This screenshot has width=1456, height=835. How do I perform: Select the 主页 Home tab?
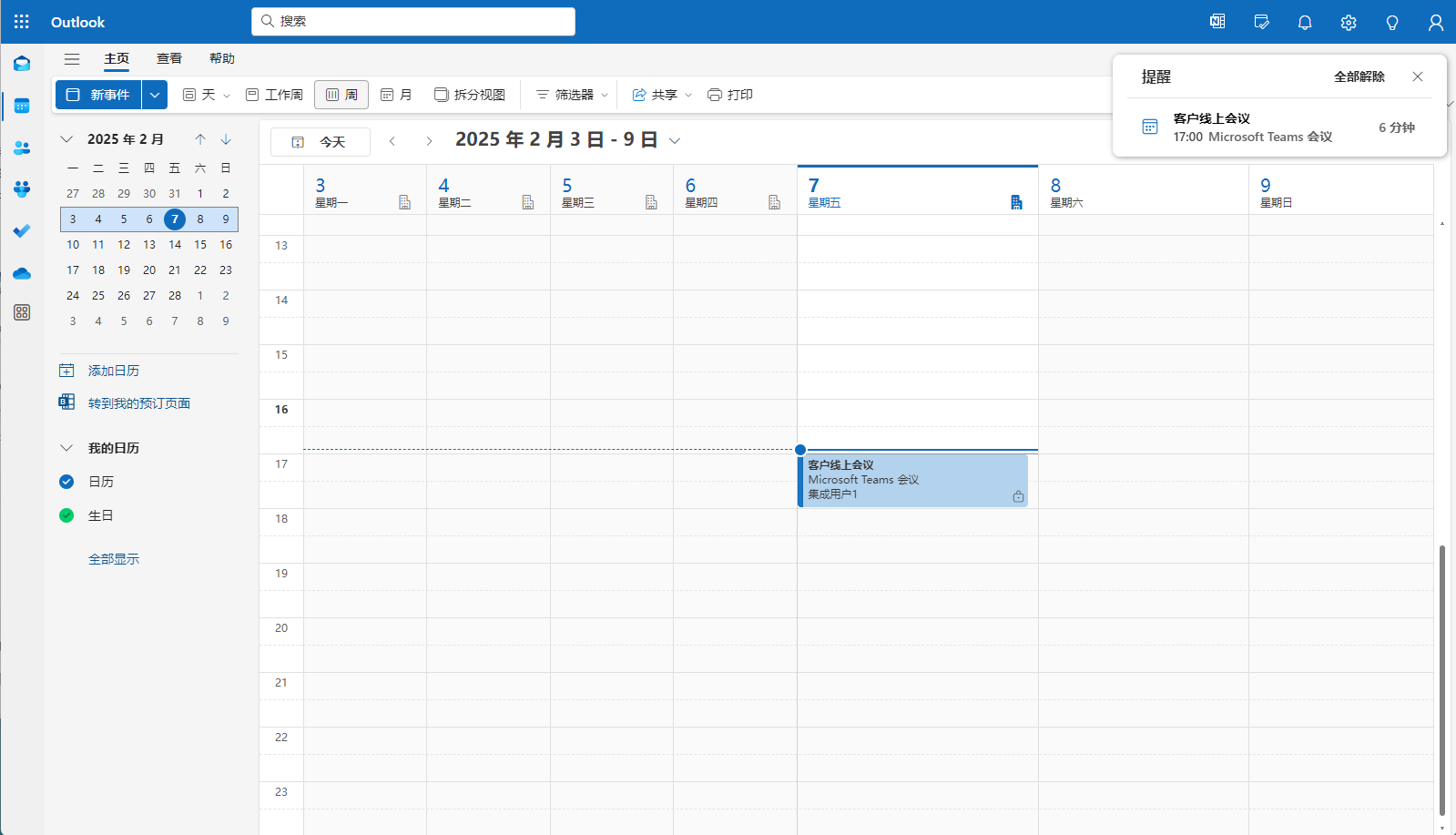117,58
